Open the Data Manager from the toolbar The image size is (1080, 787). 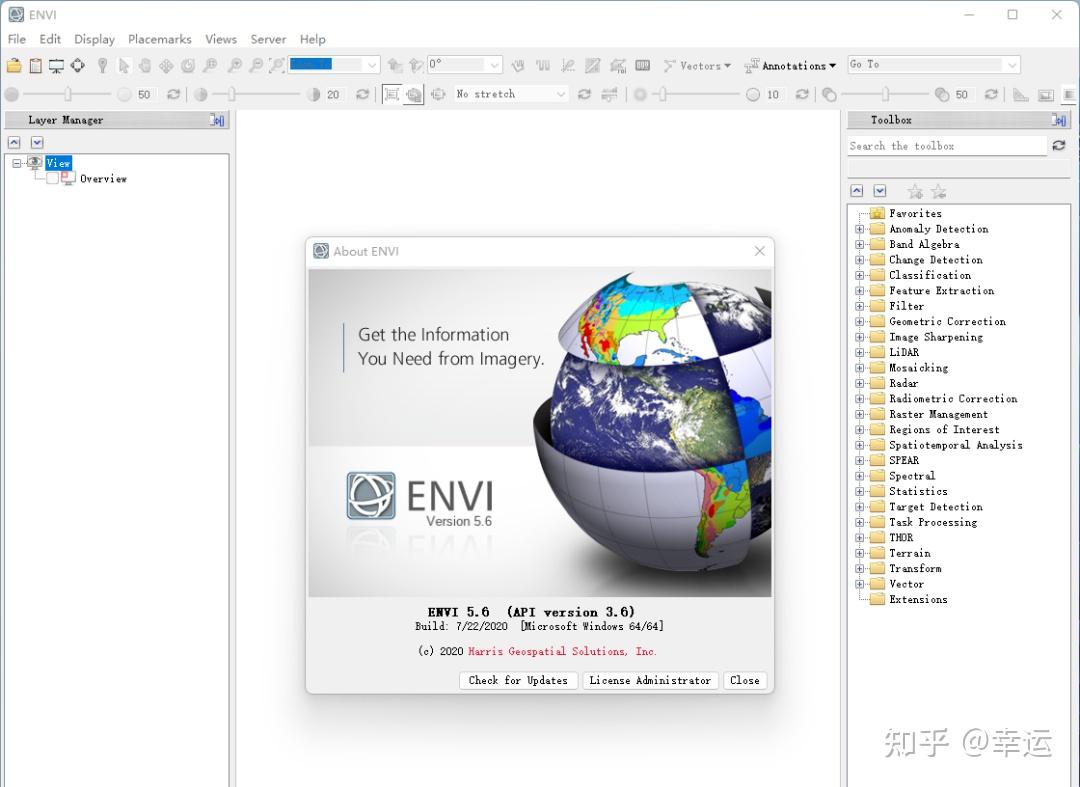point(36,67)
